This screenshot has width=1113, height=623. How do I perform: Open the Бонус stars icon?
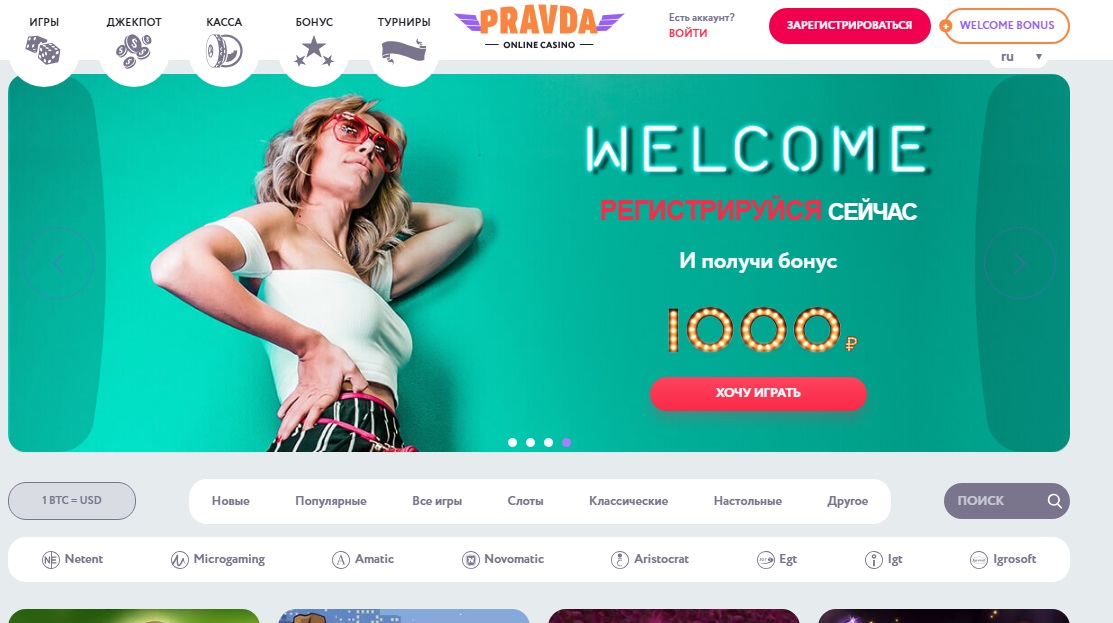[314, 51]
